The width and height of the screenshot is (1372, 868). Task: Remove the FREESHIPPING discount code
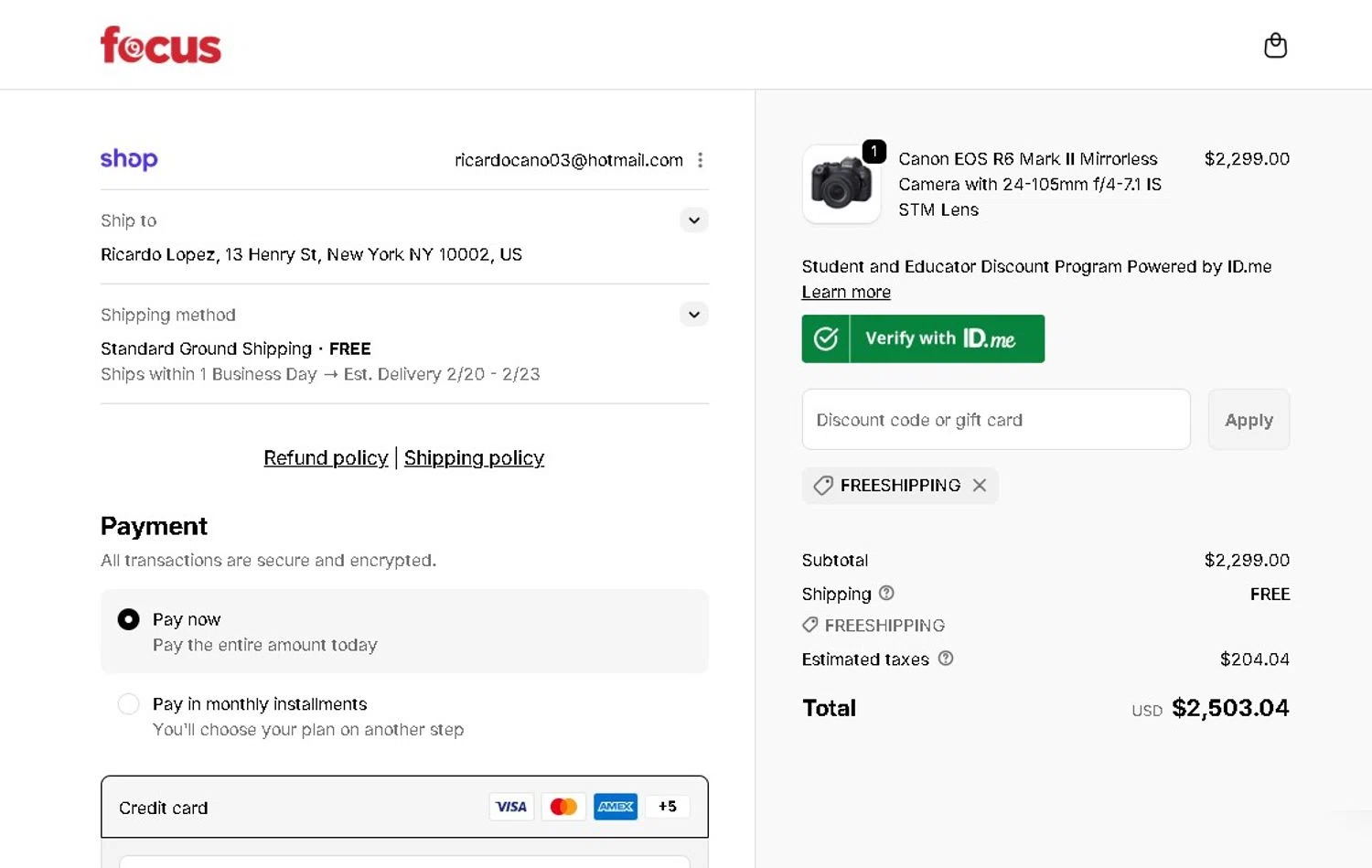(x=980, y=486)
